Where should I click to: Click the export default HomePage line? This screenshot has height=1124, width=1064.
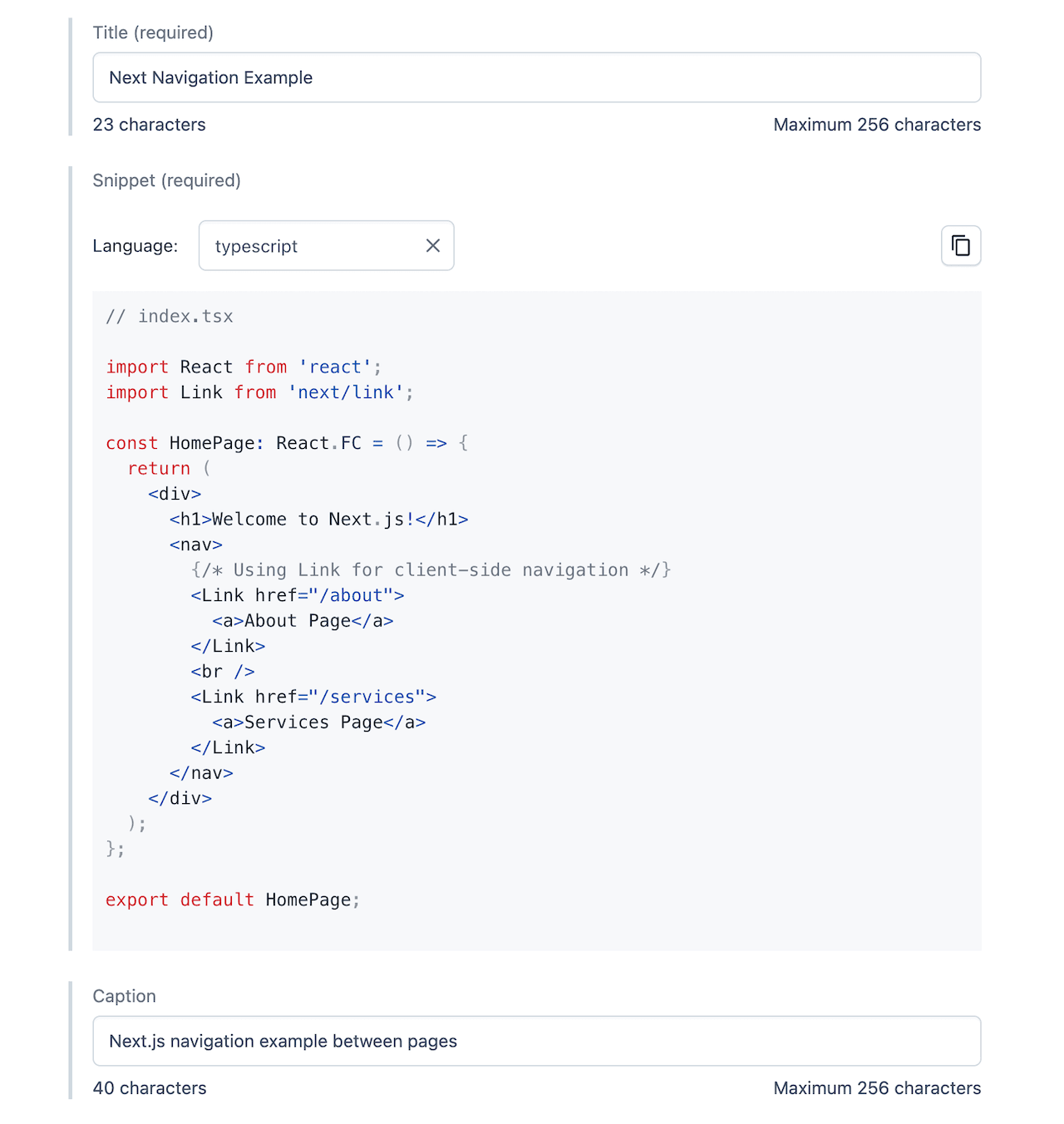(x=233, y=900)
